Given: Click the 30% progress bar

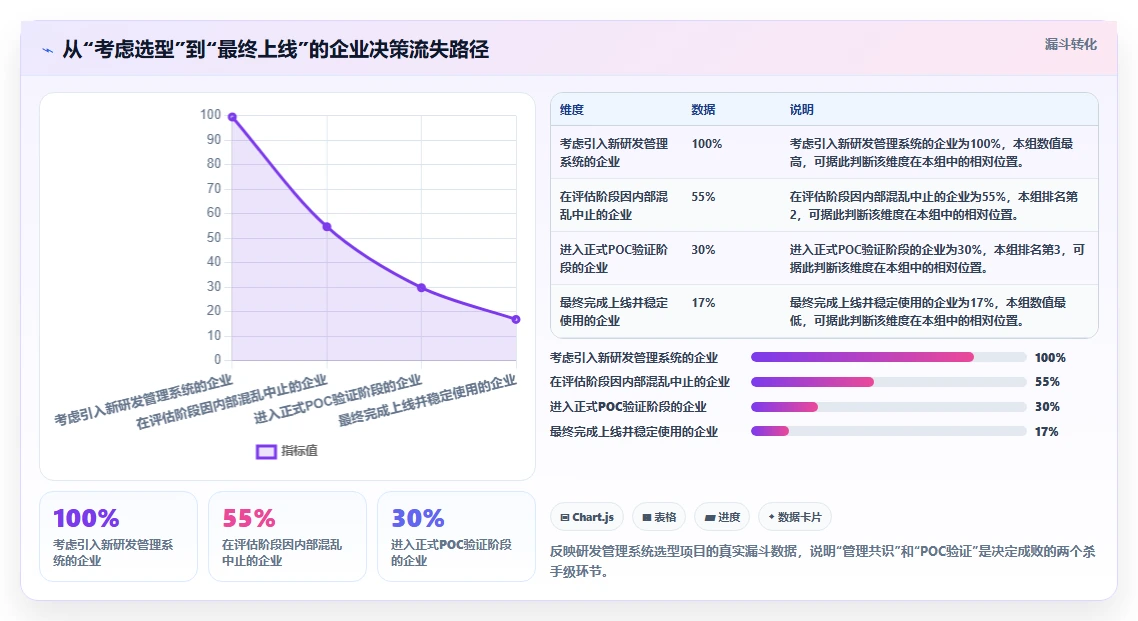Looking at the screenshot, I should coord(888,407).
